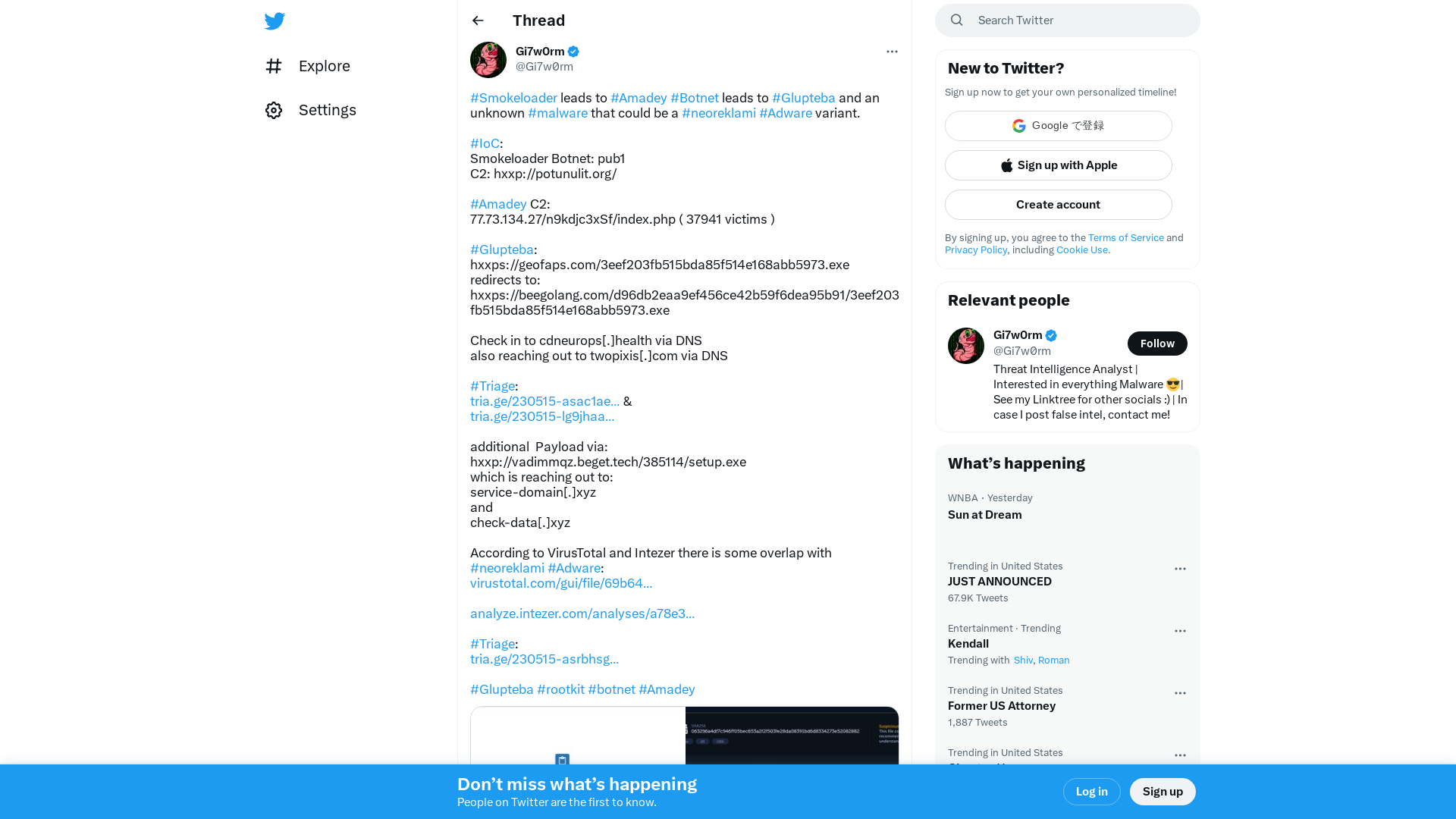Click the virustotal.com analysis link
Viewport: 1456px width, 819px height.
click(x=561, y=583)
